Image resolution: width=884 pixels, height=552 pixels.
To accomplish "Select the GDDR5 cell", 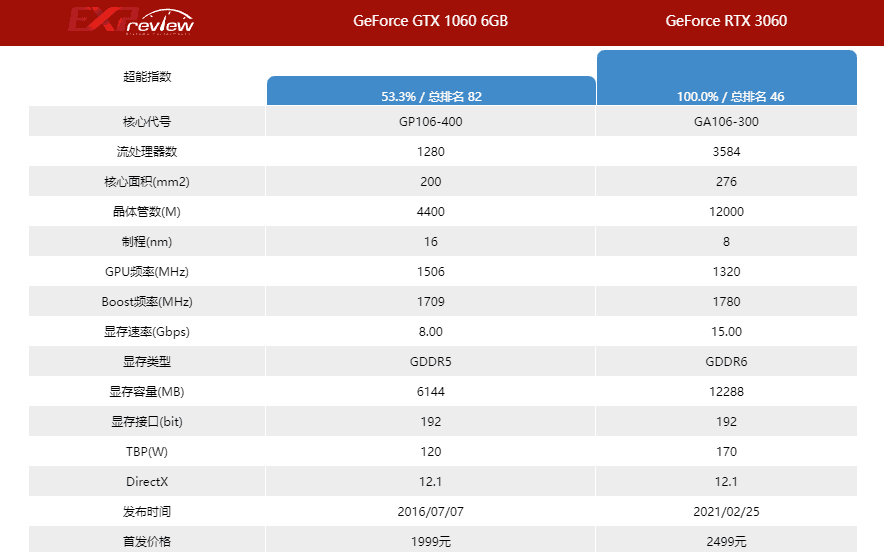I will (x=431, y=361).
